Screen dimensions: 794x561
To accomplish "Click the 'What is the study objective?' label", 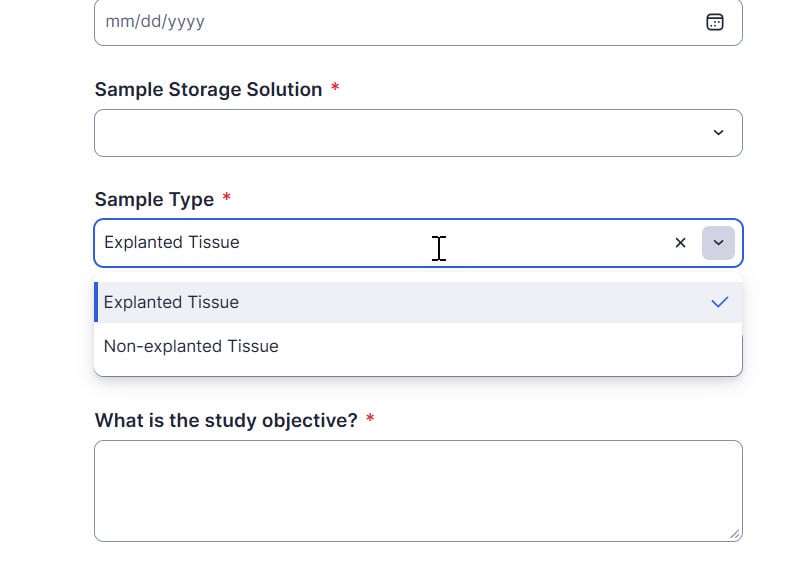I will (x=226, y=420).
